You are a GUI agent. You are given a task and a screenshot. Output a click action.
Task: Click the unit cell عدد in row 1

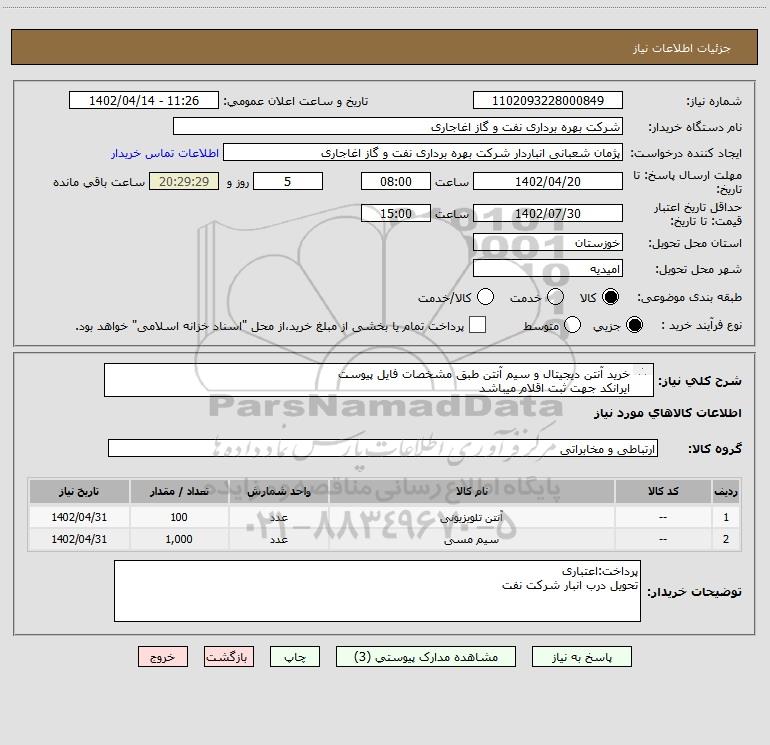point(278,517)
